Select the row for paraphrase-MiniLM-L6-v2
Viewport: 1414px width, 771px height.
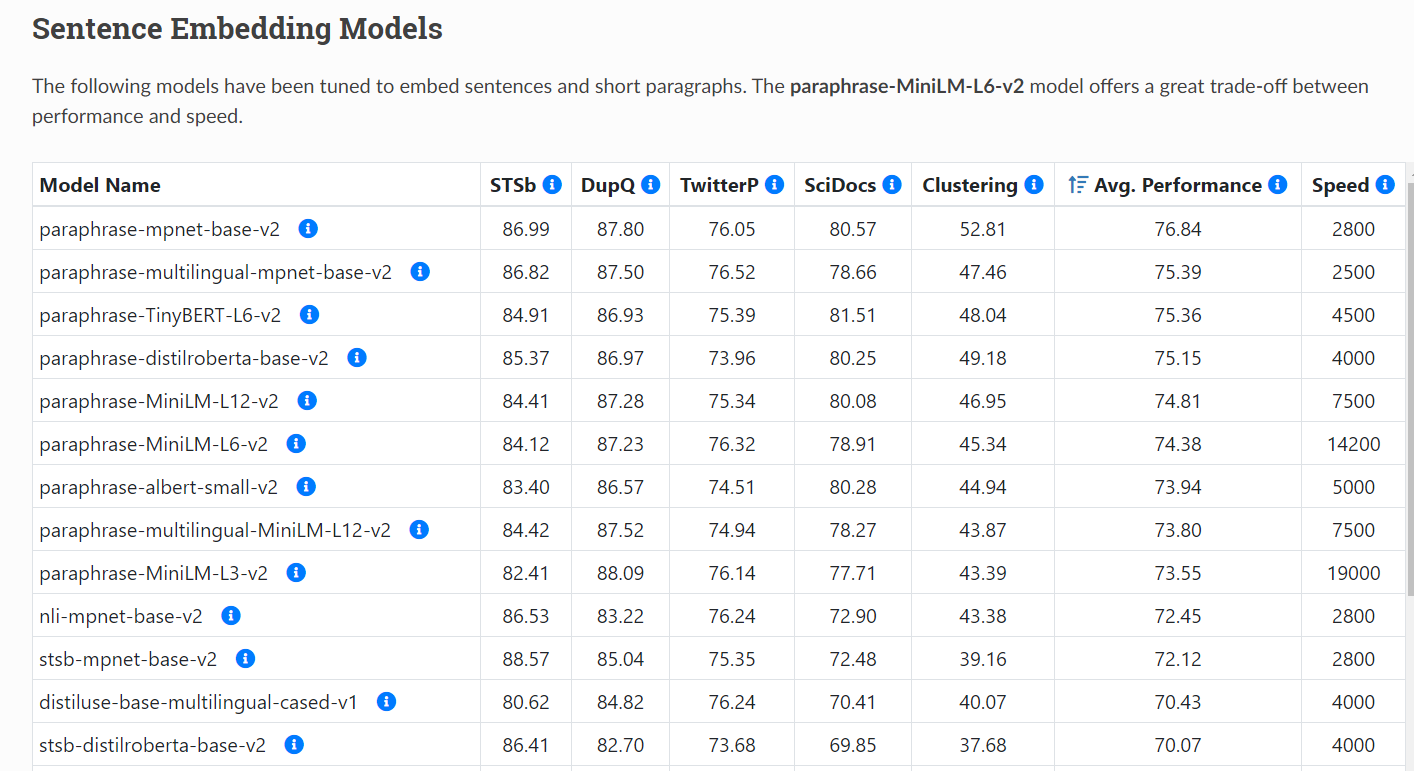click(153, 443)
